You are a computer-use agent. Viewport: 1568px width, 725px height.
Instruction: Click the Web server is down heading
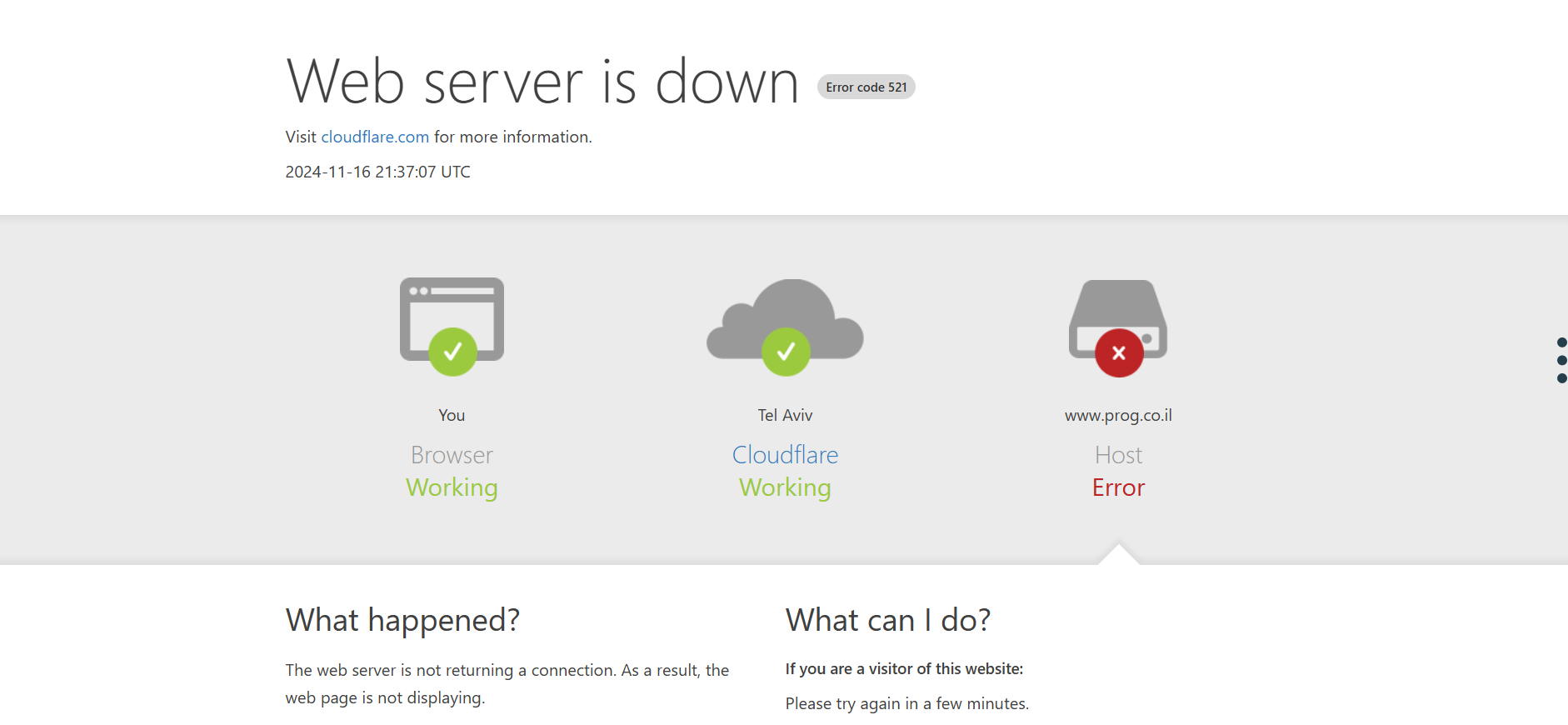542,82
